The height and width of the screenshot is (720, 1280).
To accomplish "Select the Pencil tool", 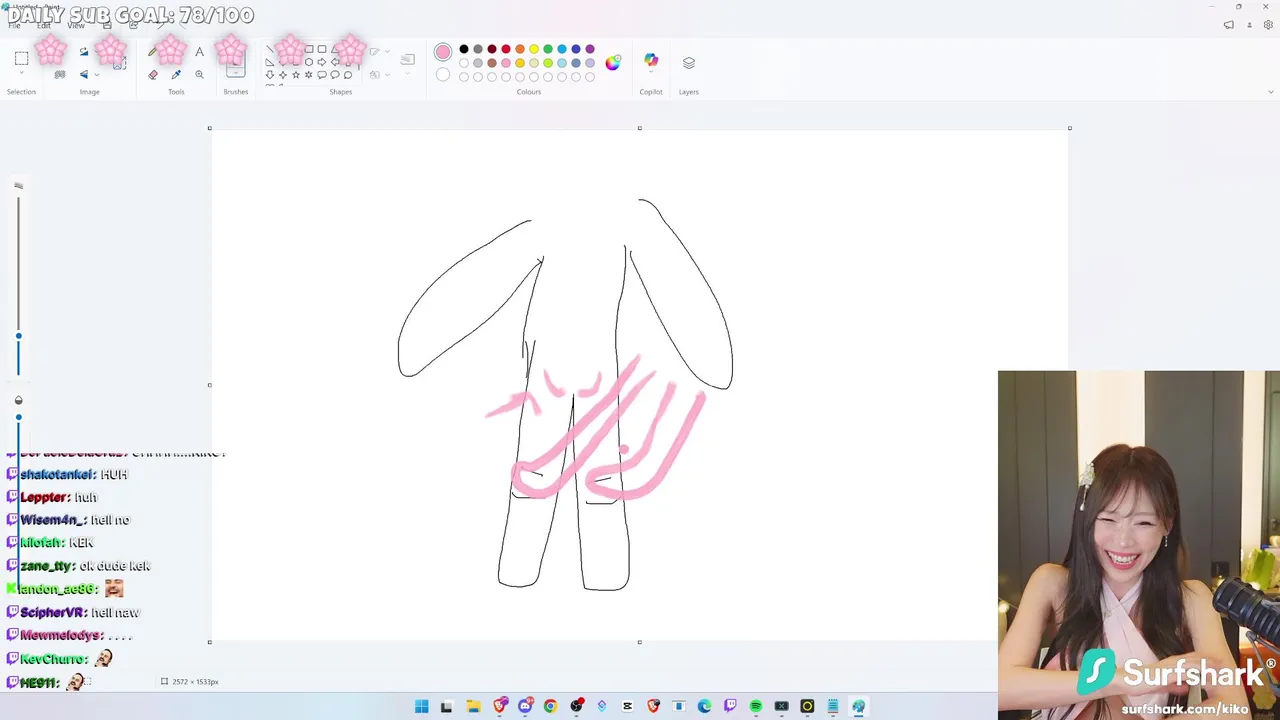I will point(152,52).
